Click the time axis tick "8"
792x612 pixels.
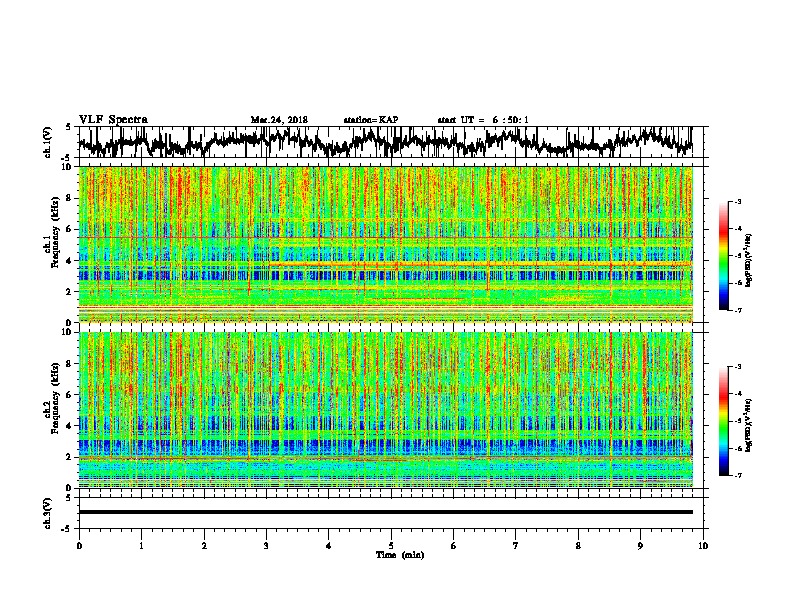(578, 546)
